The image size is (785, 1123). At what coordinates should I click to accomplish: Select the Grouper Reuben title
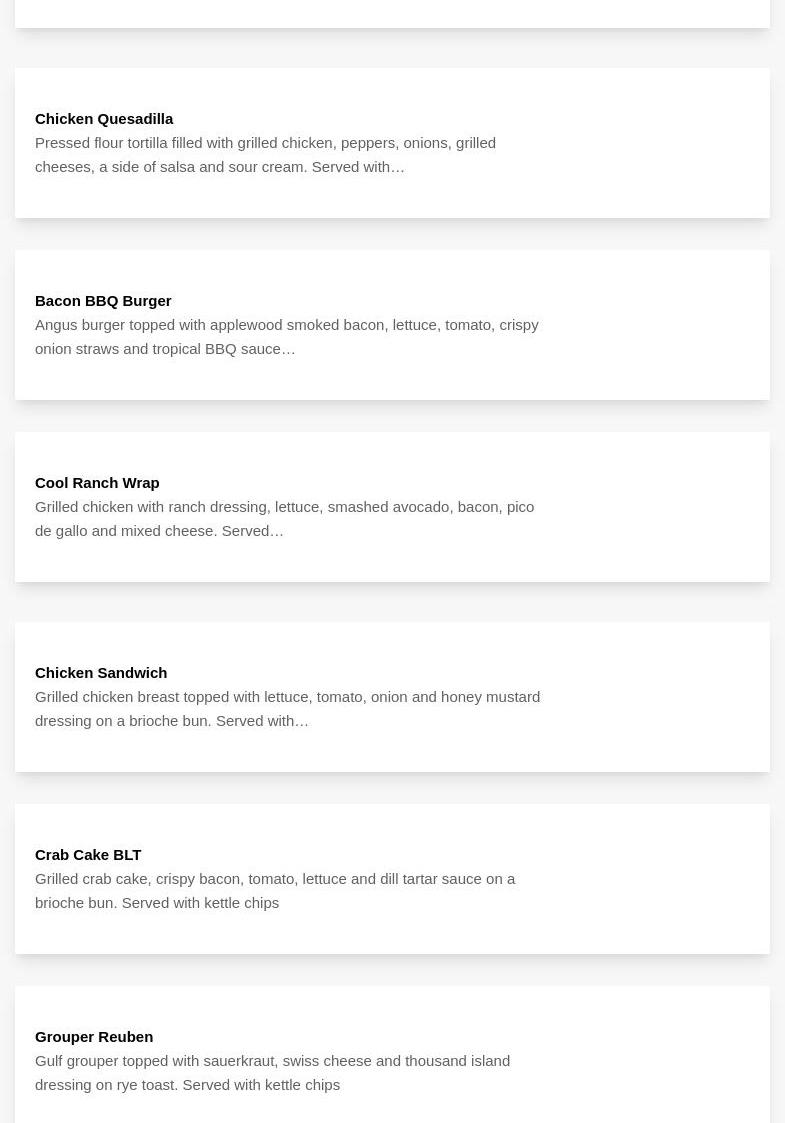94,1036
